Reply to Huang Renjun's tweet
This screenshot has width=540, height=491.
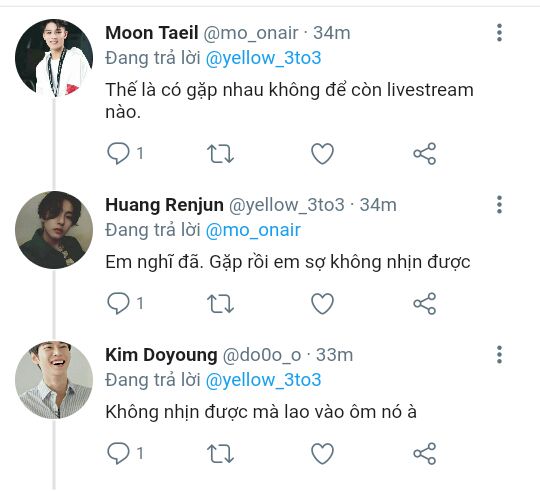pos(118,303)
